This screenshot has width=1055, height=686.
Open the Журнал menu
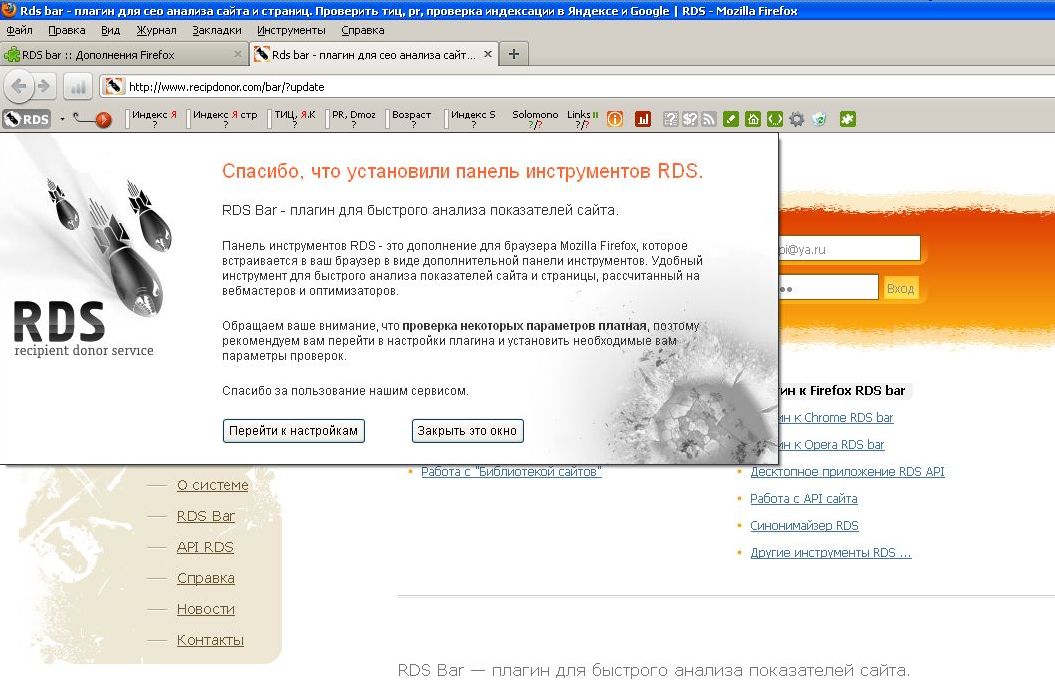point(156,30)
